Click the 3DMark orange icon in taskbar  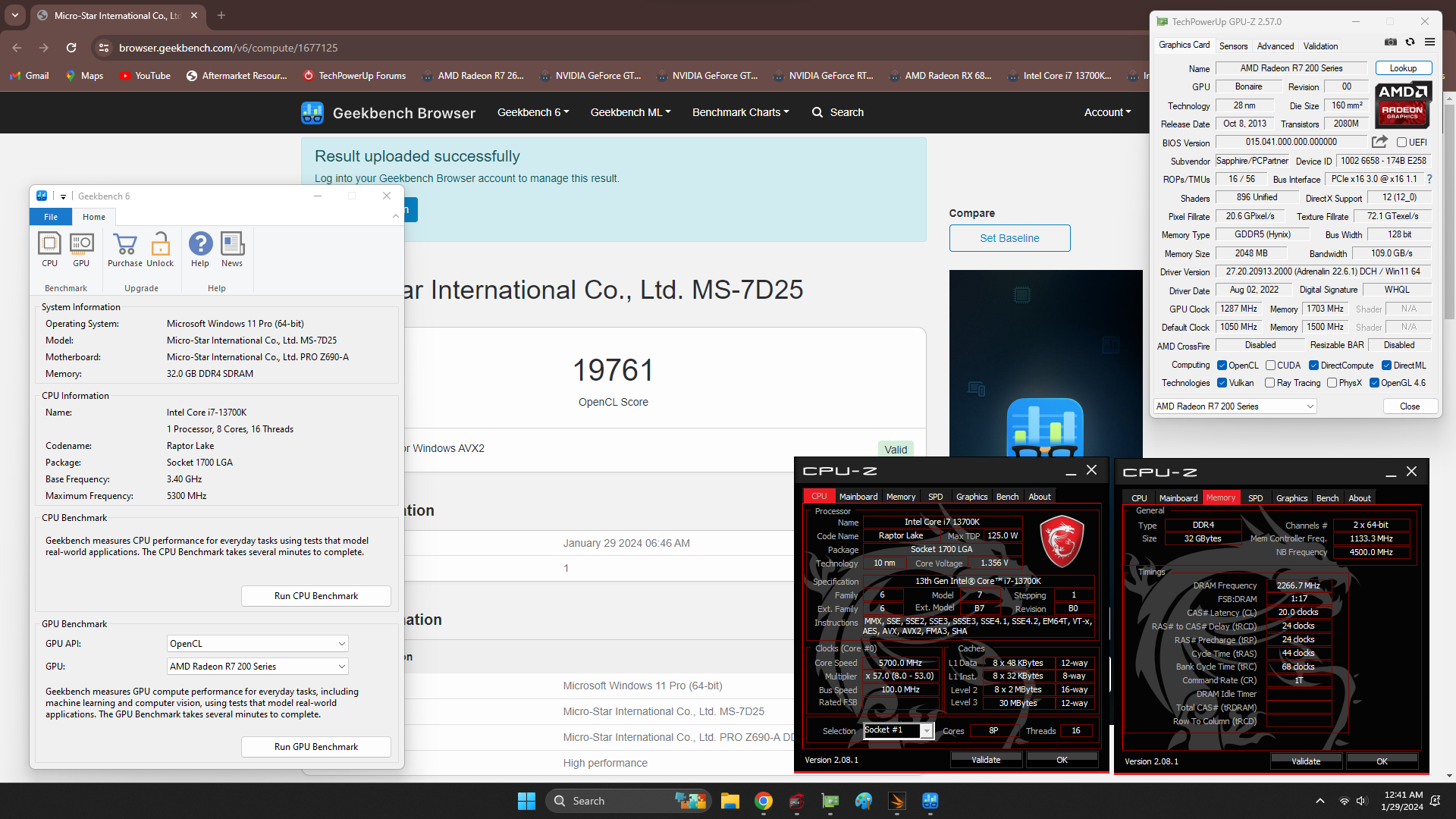pos(897,801)
